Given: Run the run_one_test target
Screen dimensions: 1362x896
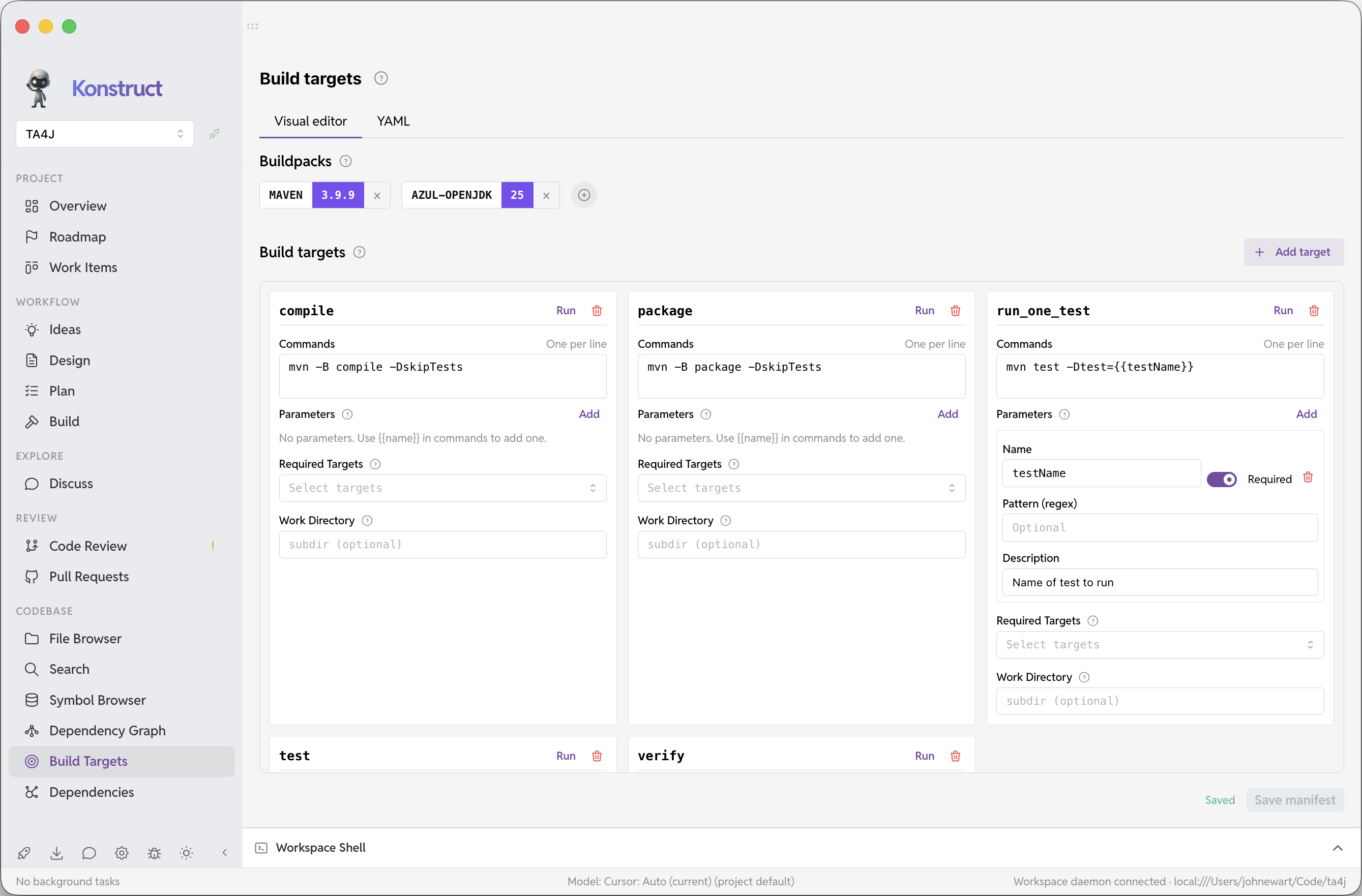Looking at the screenshot, I should [1283, 311].
